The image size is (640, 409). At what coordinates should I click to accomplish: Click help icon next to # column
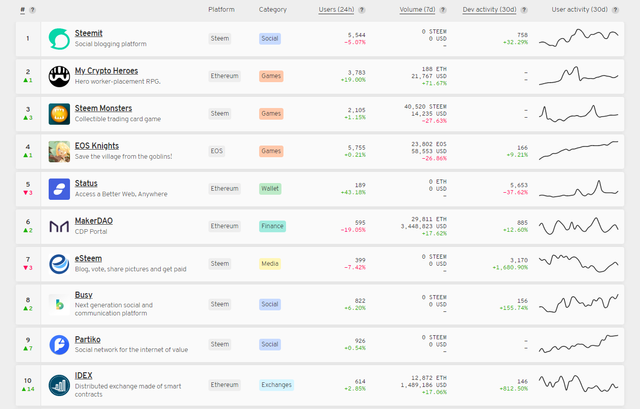[33, 10]
